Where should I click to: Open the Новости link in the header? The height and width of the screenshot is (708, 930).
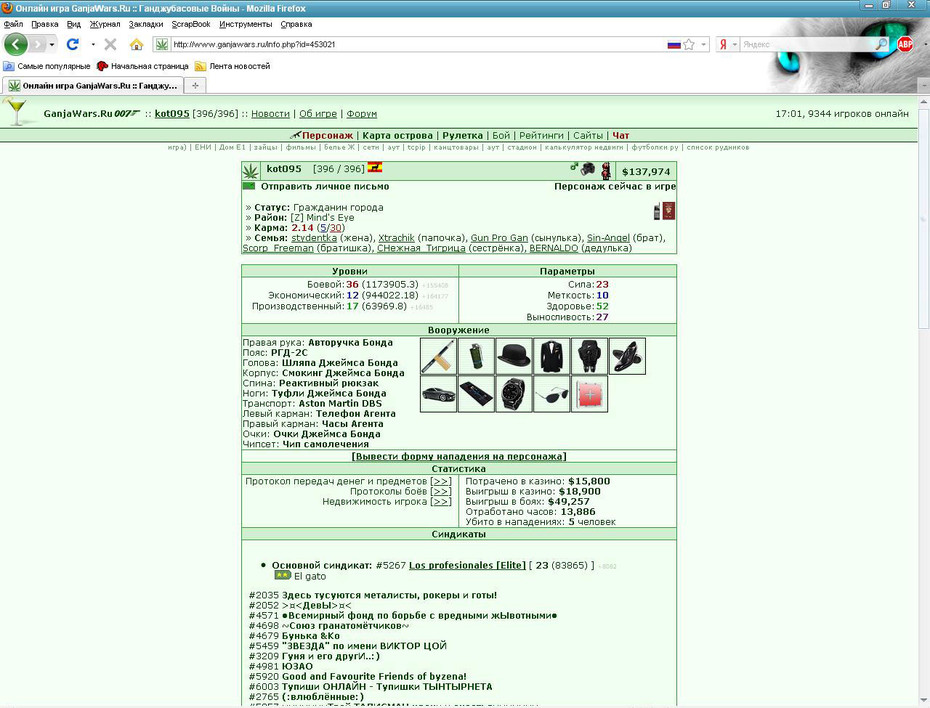pyautogui.click(x=270, y=114)
